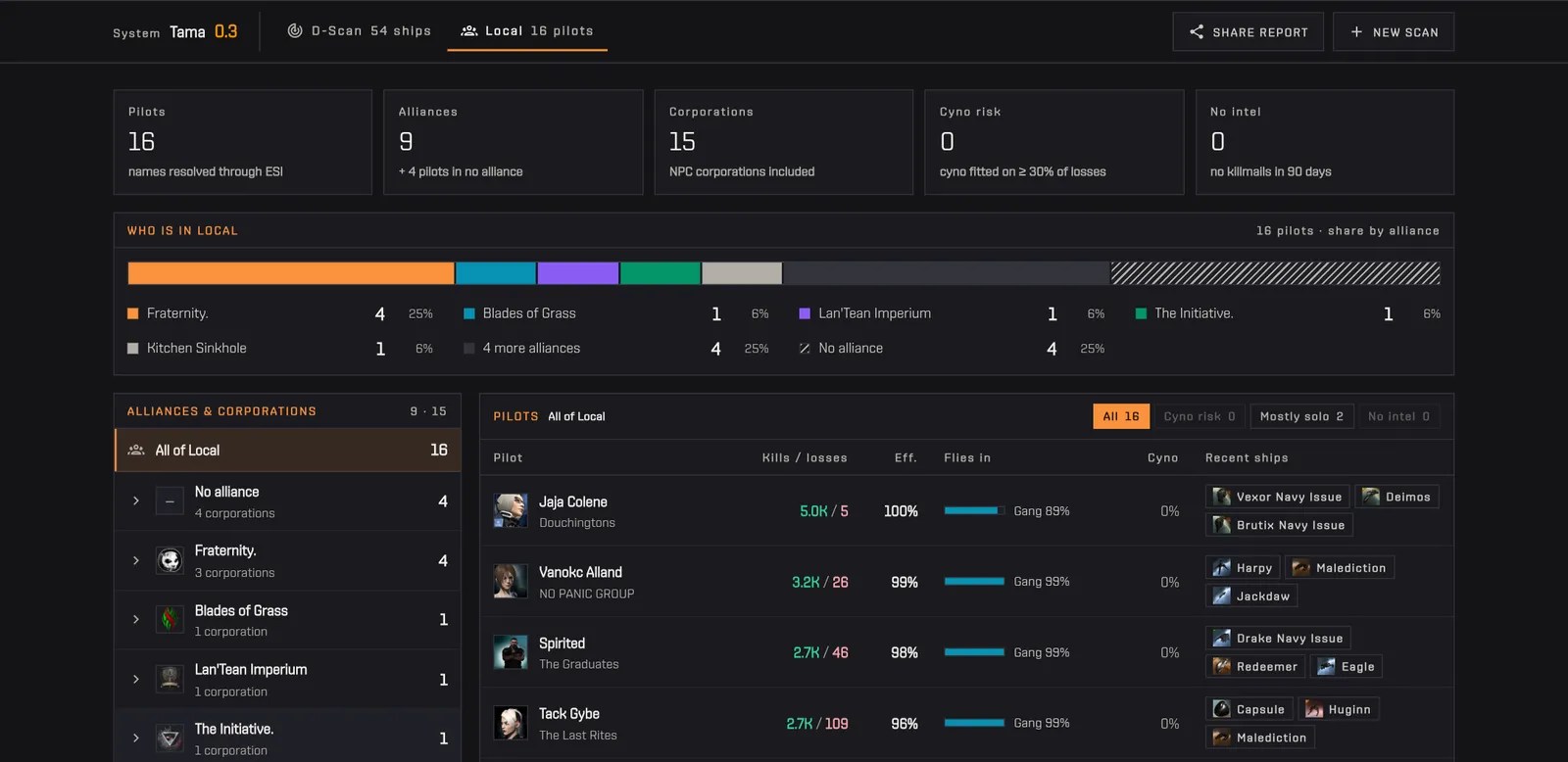
Task: Toggle the No intel 0 filter
Action: tap(1398, 416)
